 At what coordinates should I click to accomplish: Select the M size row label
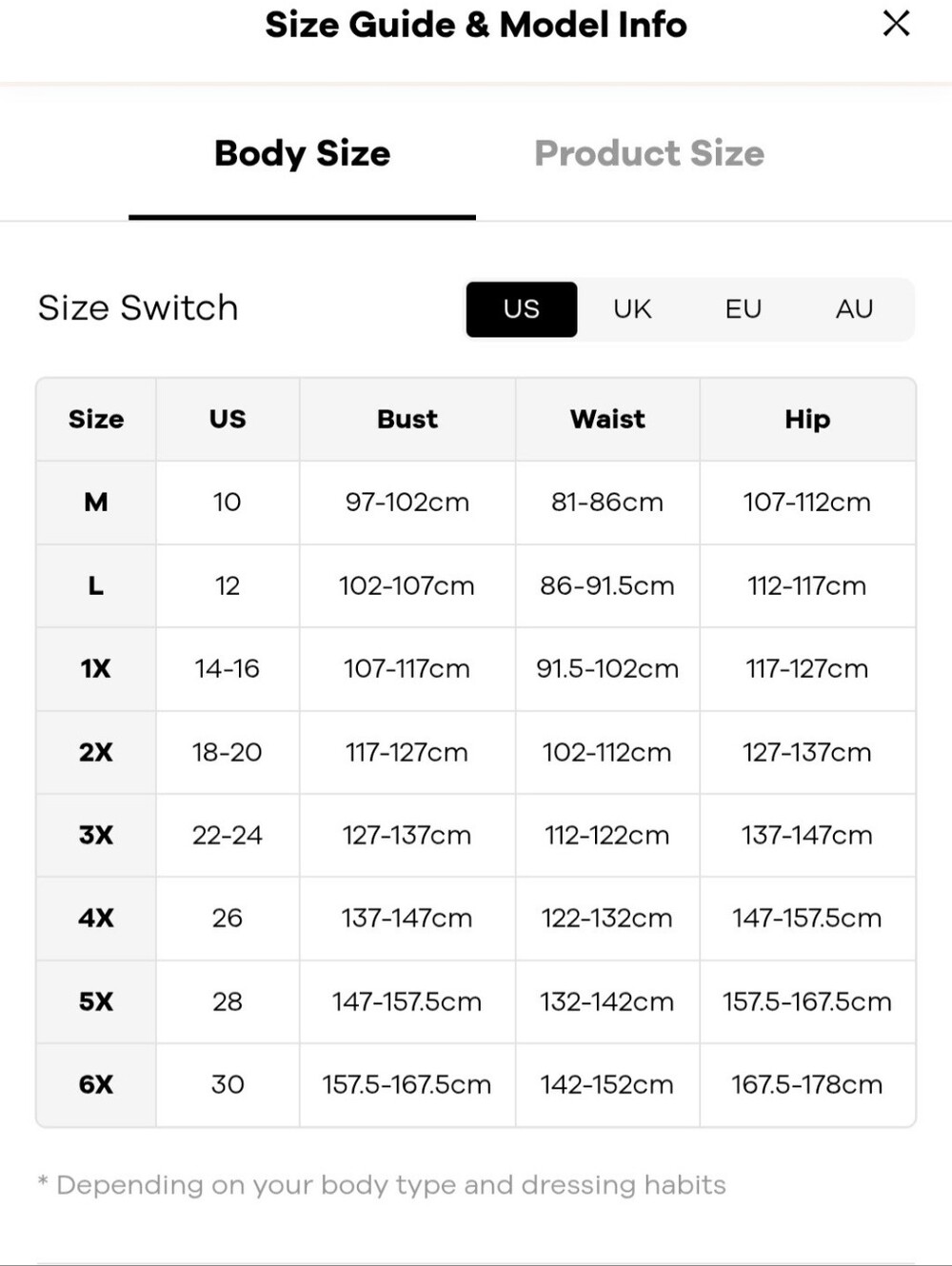tap(96, 503)
